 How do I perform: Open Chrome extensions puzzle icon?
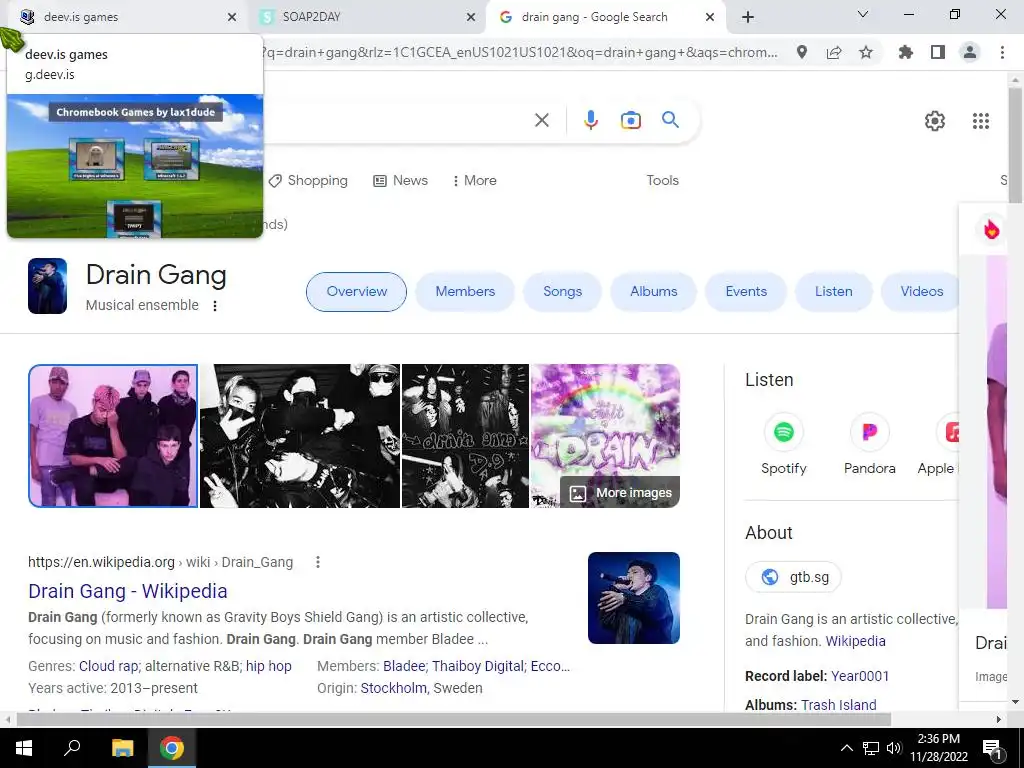click(x=905, y=52)
